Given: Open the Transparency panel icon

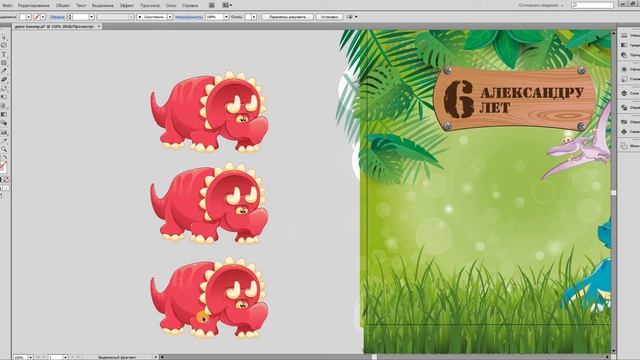Looking at the screenshot, I should (x=624, y=55).
